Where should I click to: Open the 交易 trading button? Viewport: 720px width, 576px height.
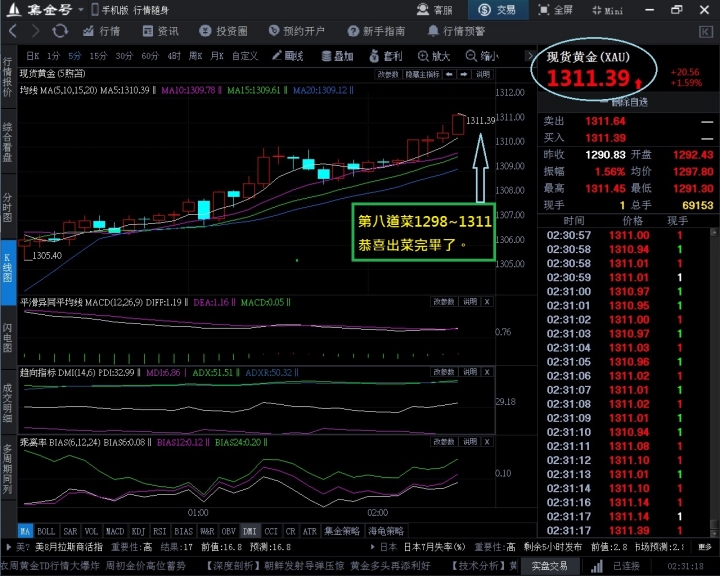click(497, 10)
